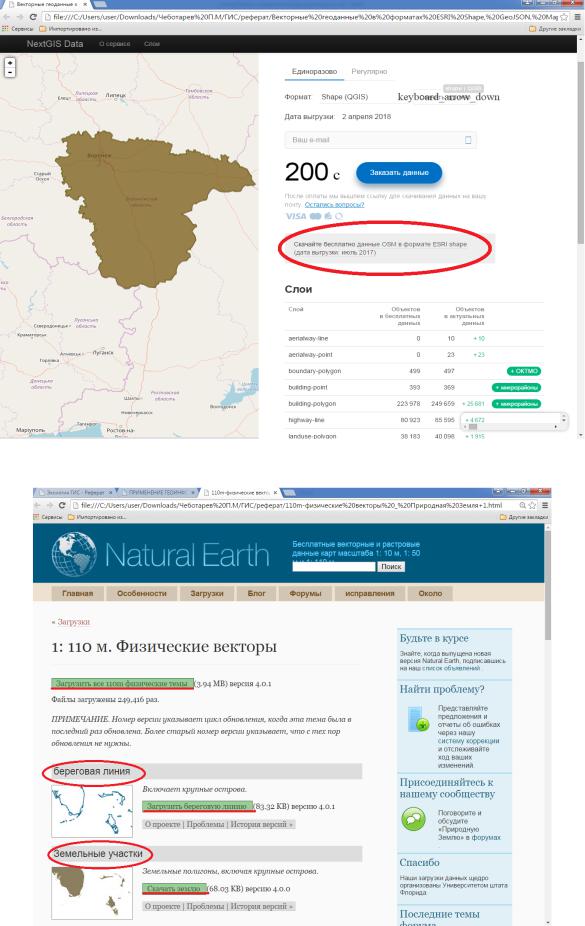Click the Ваш e-mail input field
Image resolution: width=585 pixels, height=926 pixels.
pyautogui.click(x=380, y=140)
